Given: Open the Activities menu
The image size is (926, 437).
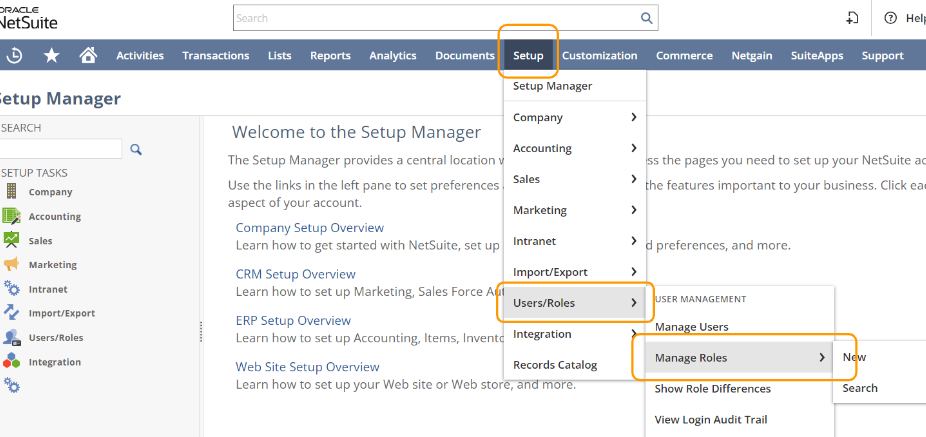Looking at the screenshot, I should (140, 56).
